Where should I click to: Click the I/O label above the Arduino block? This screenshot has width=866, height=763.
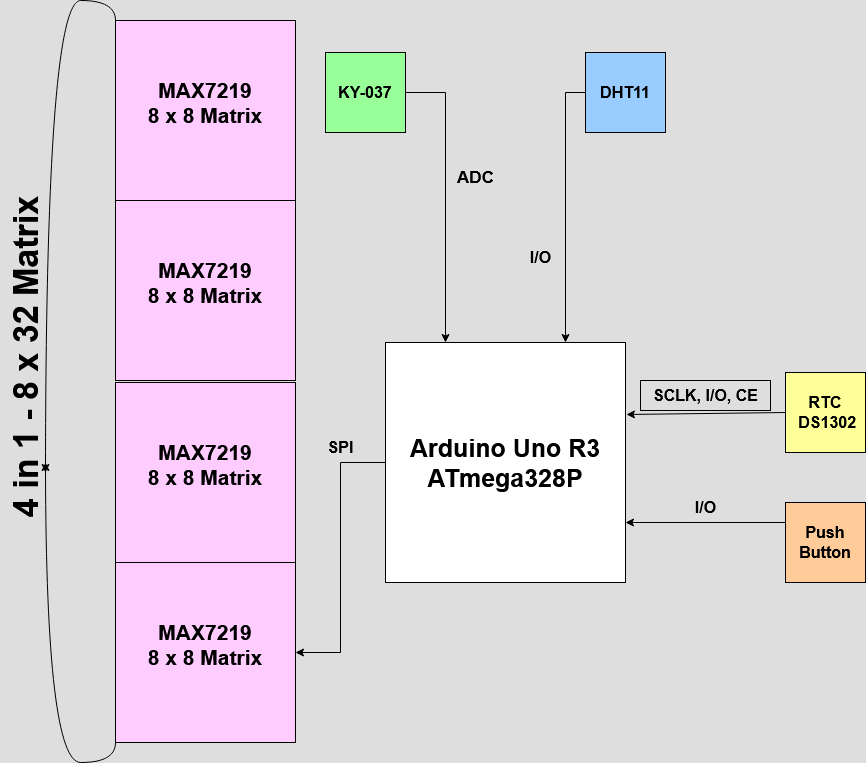click(x=540, y=257)
